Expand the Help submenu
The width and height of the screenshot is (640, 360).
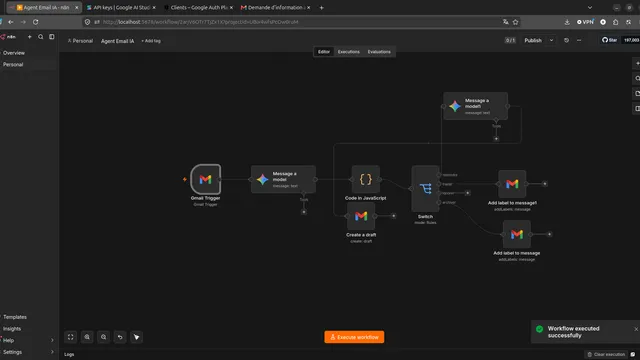pyautogui.click(x=52, y=340)
